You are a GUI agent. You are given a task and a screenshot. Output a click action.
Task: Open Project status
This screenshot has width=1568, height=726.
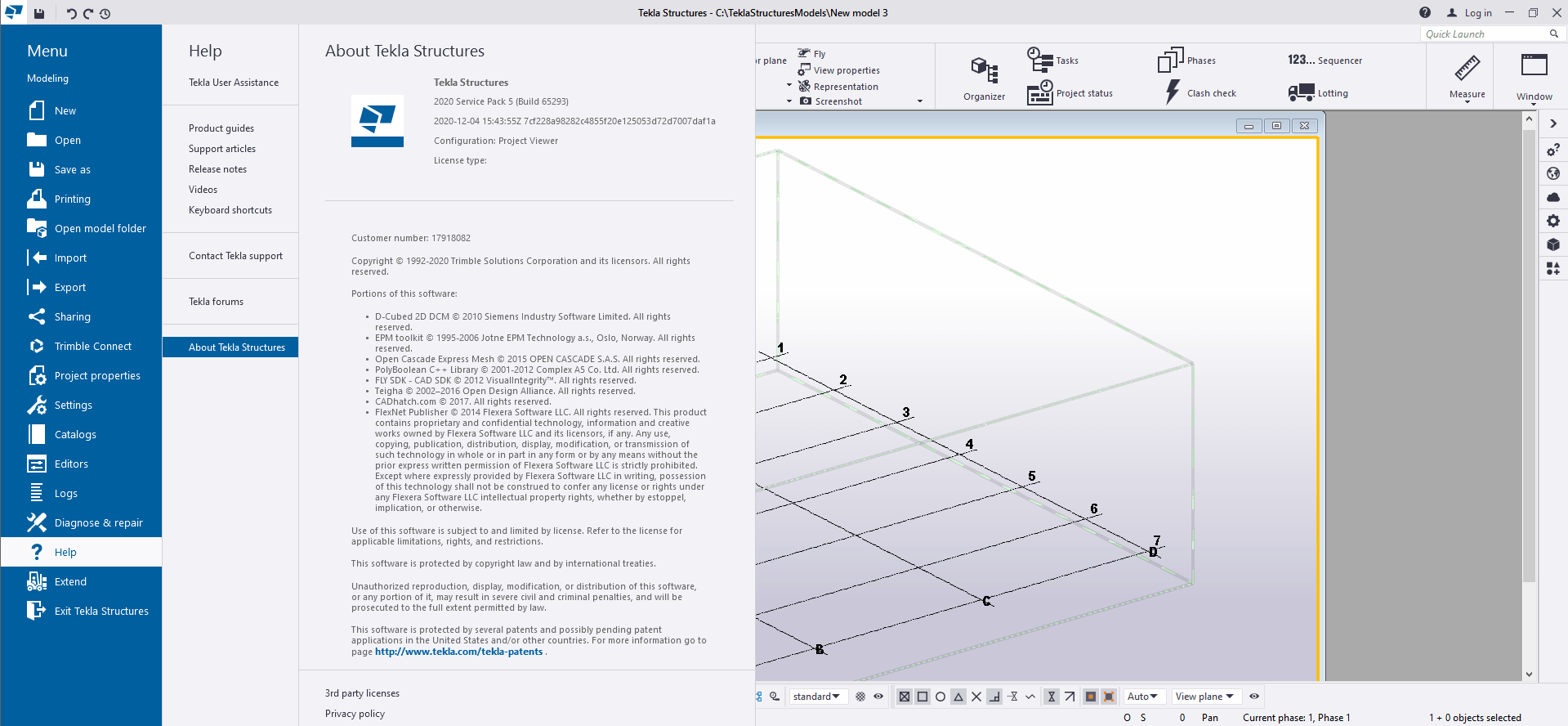[x=1070, y=93]
